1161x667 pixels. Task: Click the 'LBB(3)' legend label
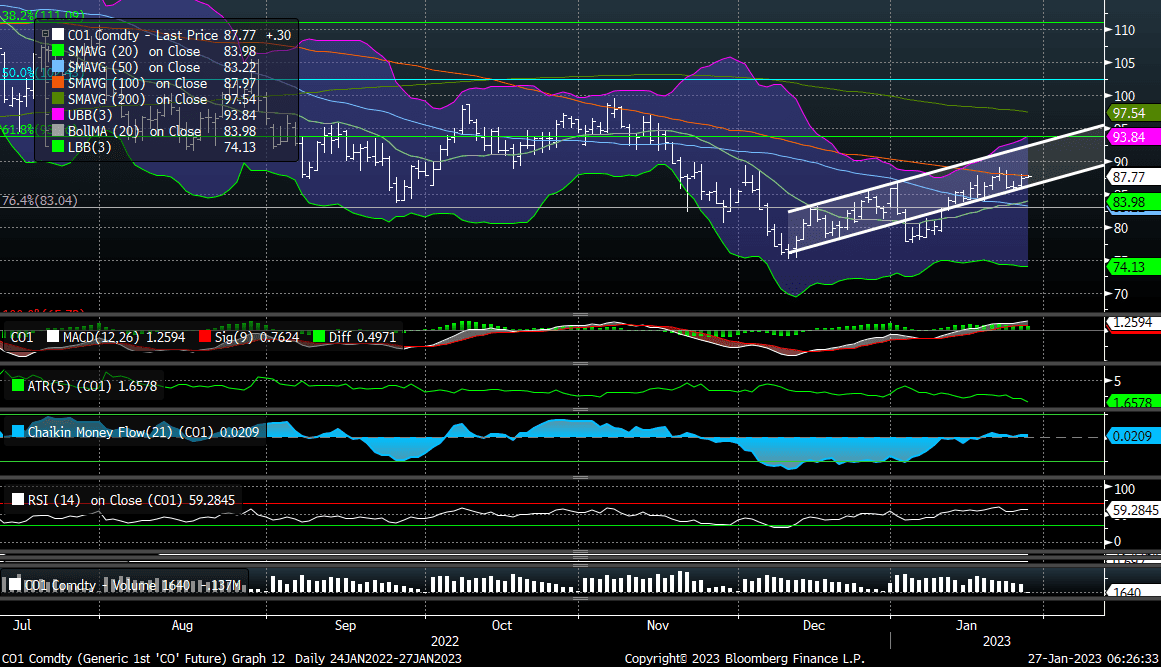(x=90, y=147)
